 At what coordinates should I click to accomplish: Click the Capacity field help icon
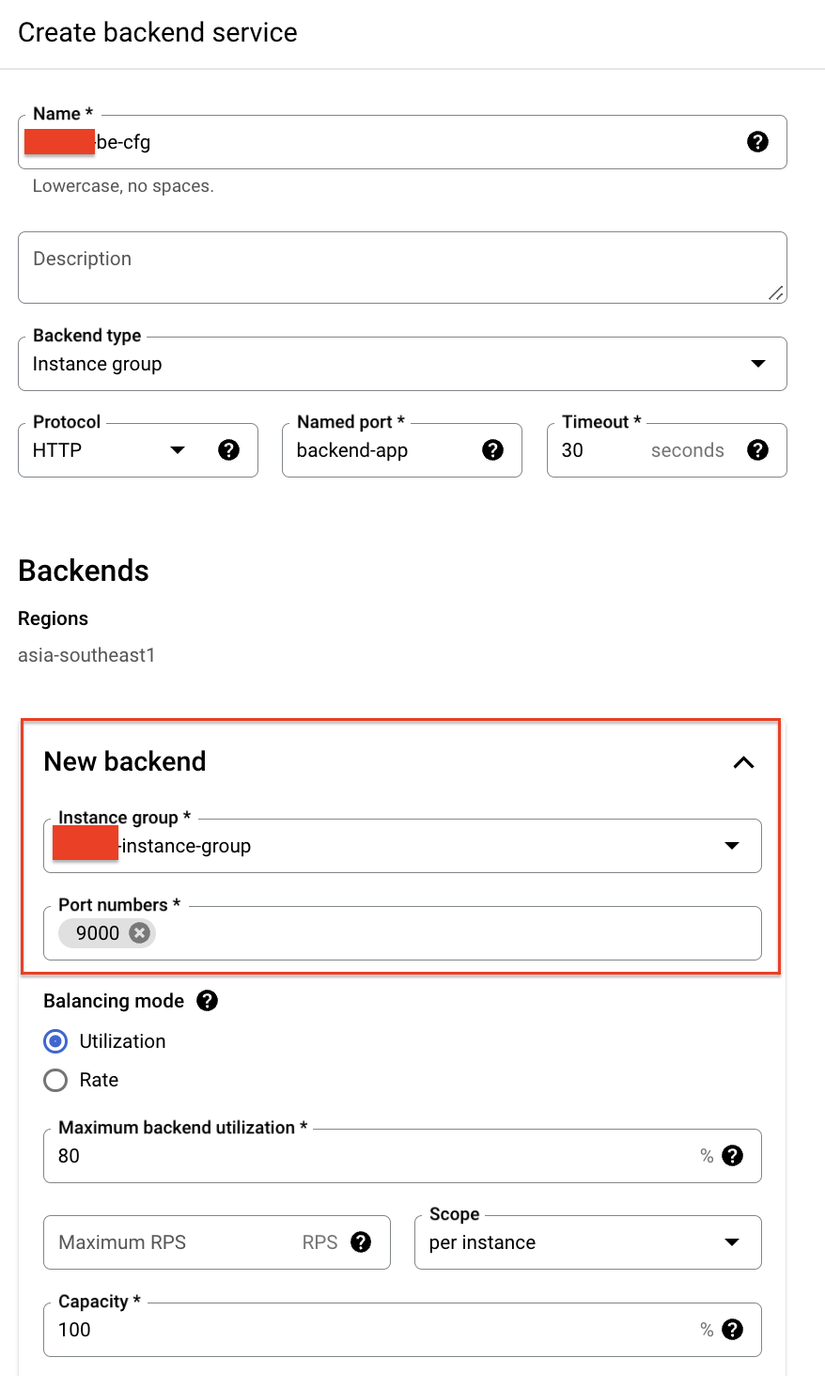[x=733, y=1329]
